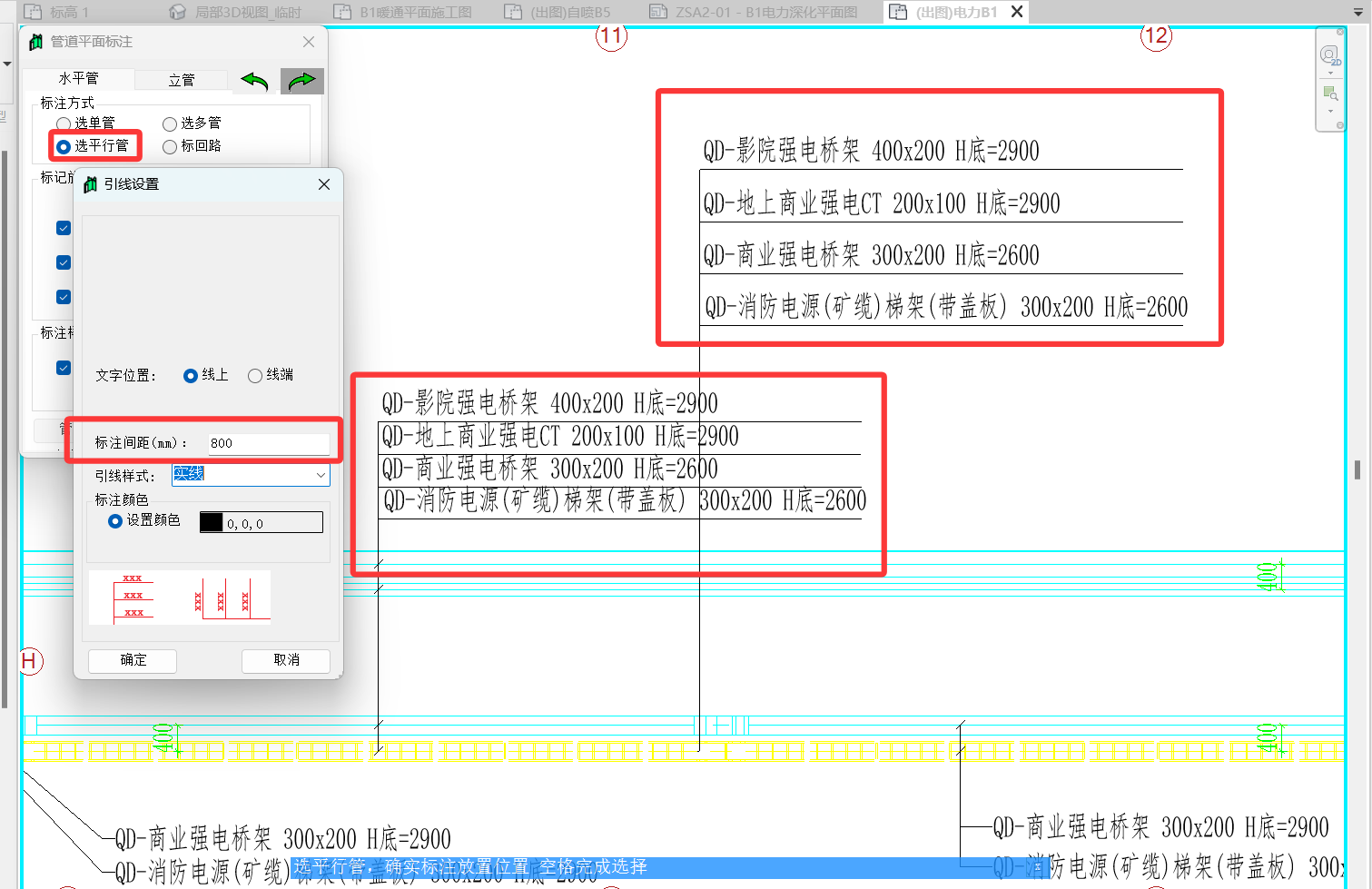
Task: Open the 局部3D视图_临时 view tab
Action: coord(248,12)
